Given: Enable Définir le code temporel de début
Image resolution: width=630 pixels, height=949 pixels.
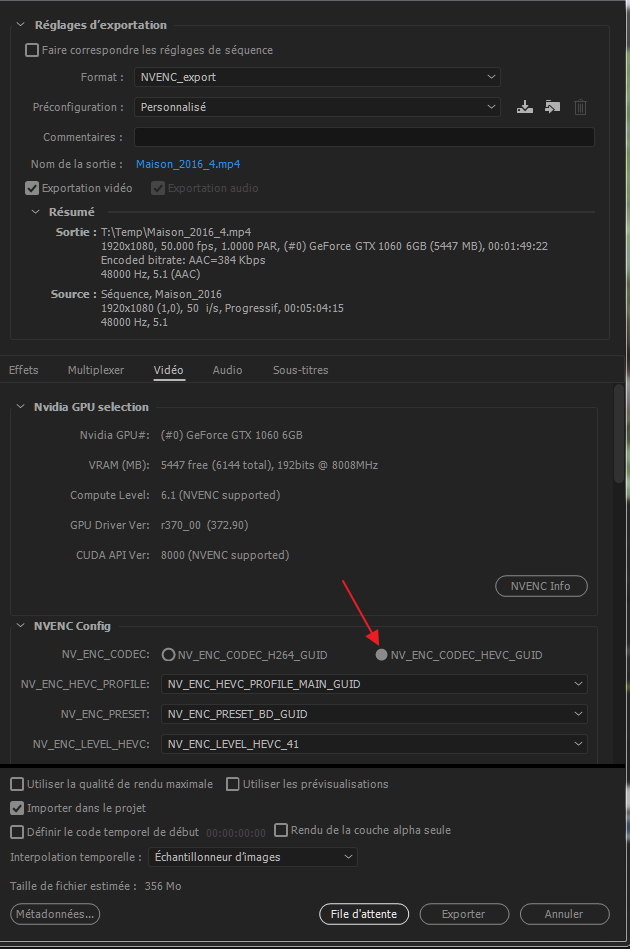Looking at the screenshot, I should (x=17, y=832).
